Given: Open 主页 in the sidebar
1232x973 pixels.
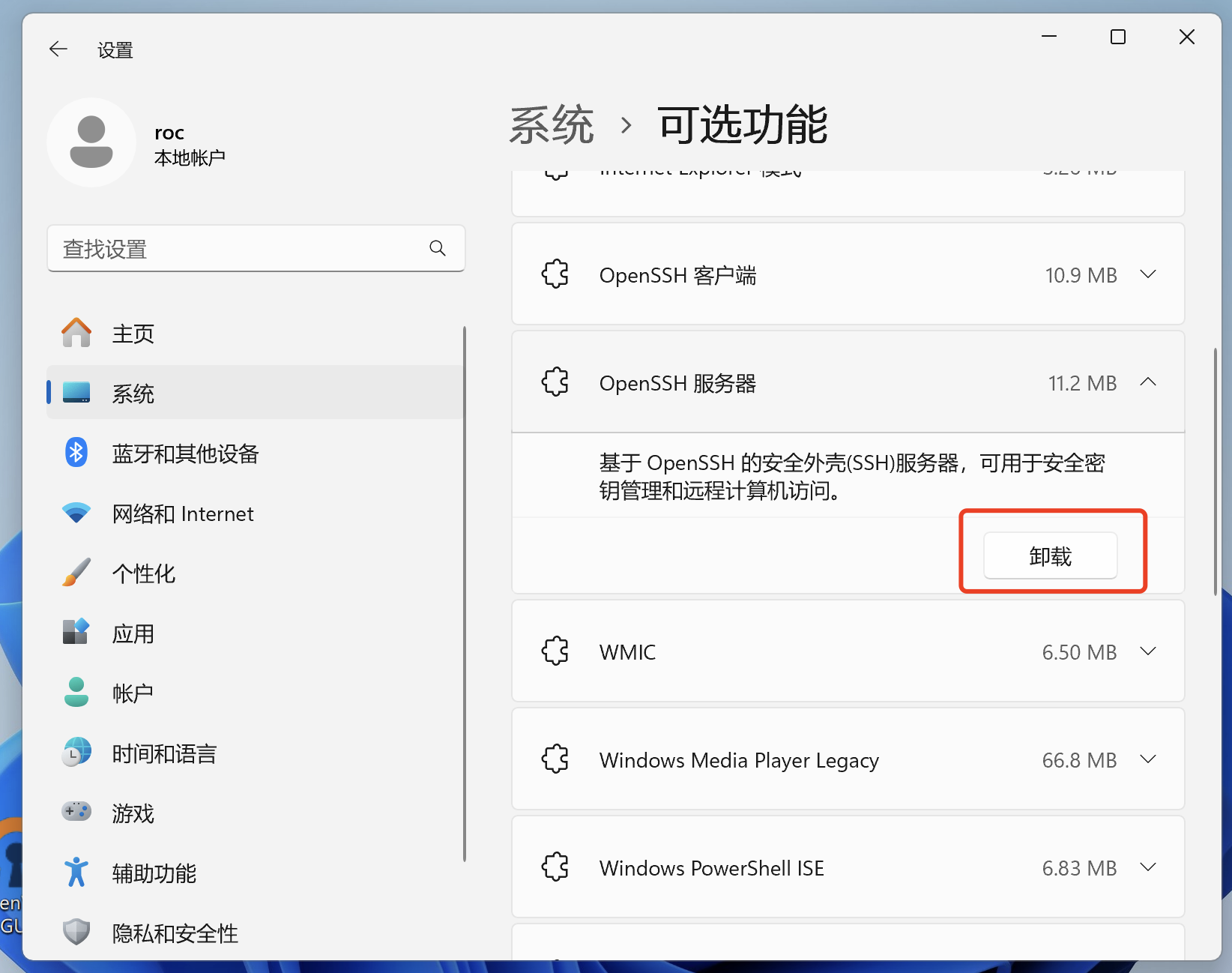Looking at the screenshot, I should [256, 333].
